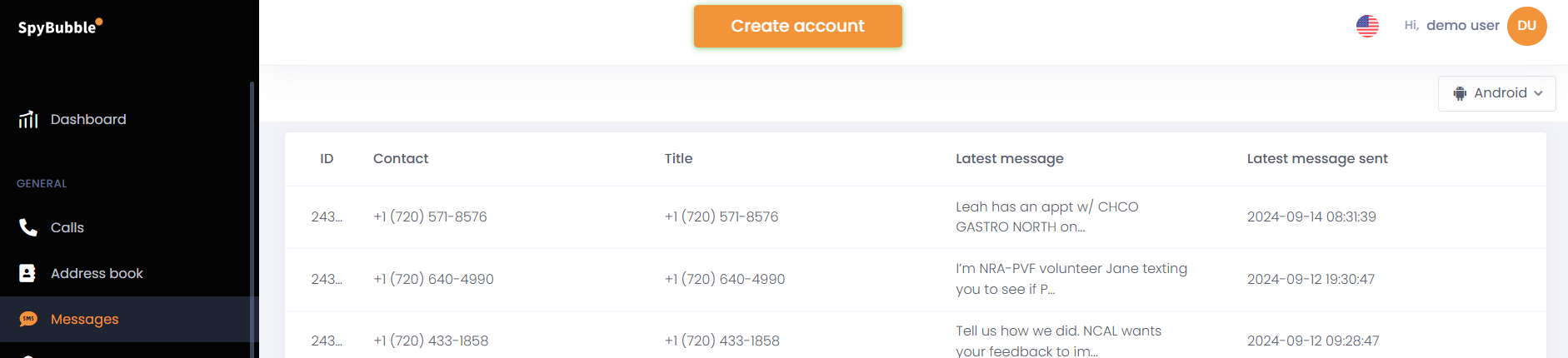The width and height of the screenshot is (1568, 358).
Task: Open the Dashboard bar chart icon
Action: (28, 120)
